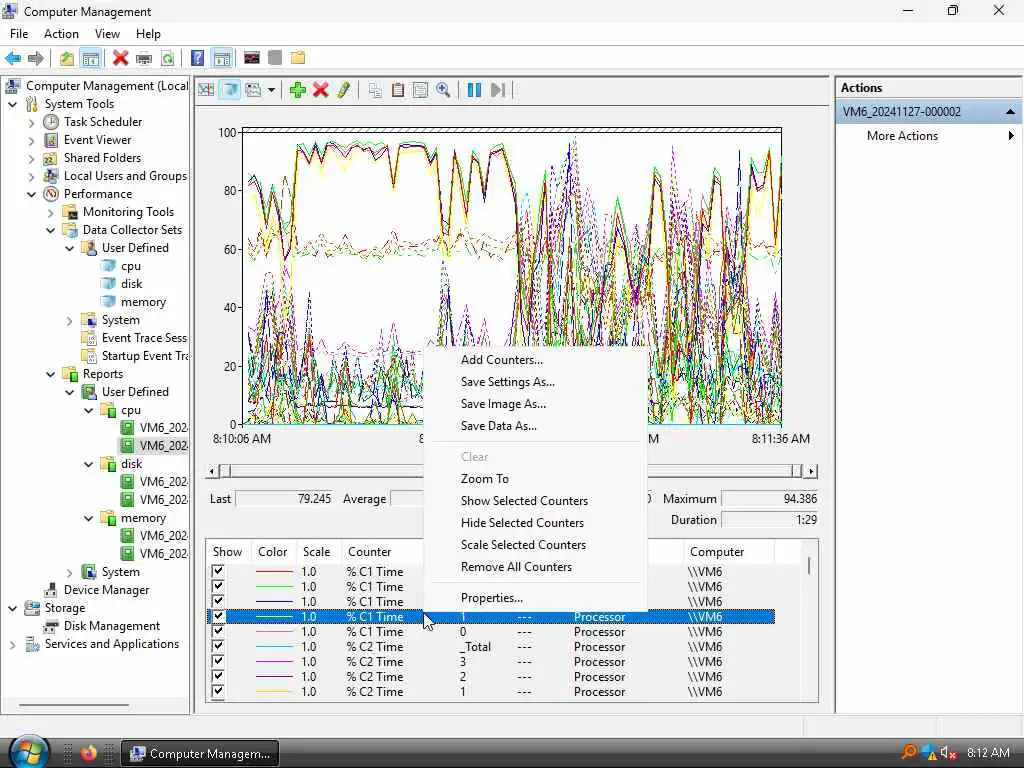Go back with the blue Back arrow
The width and height of the screenshot is (1024, 768).
coord(12,58)
